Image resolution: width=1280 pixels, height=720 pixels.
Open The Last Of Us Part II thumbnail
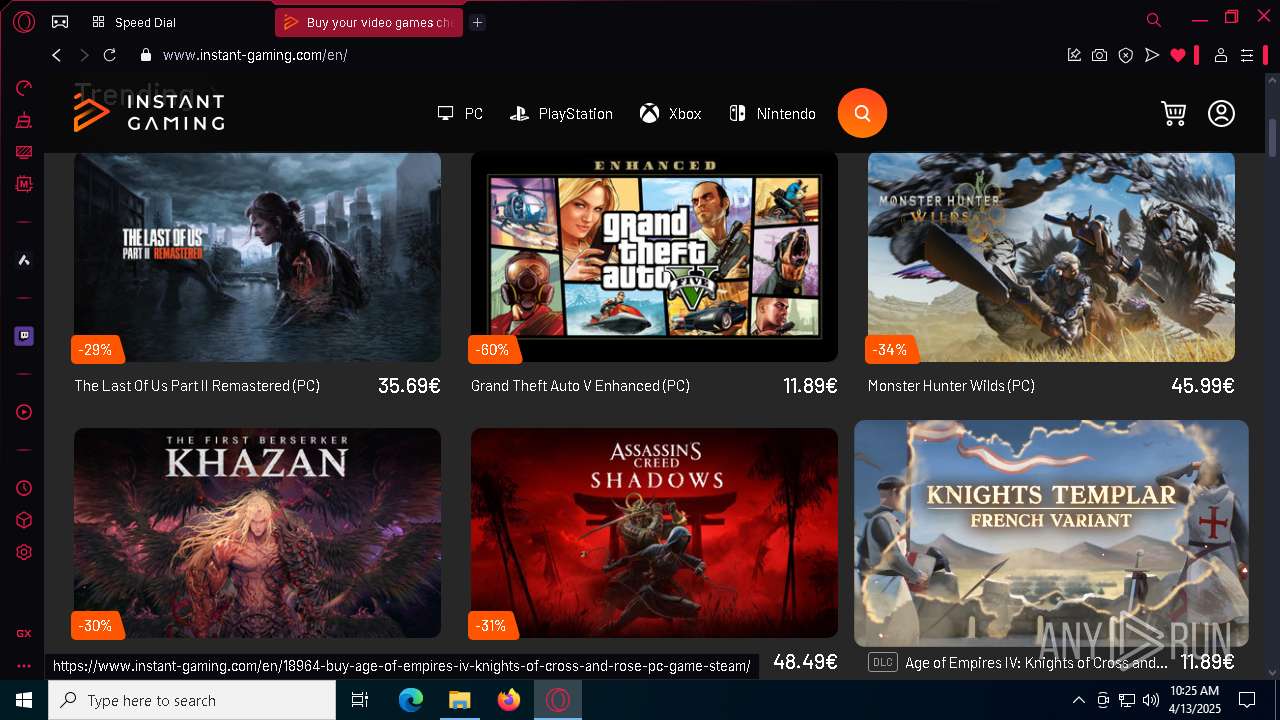coord(257,257)
